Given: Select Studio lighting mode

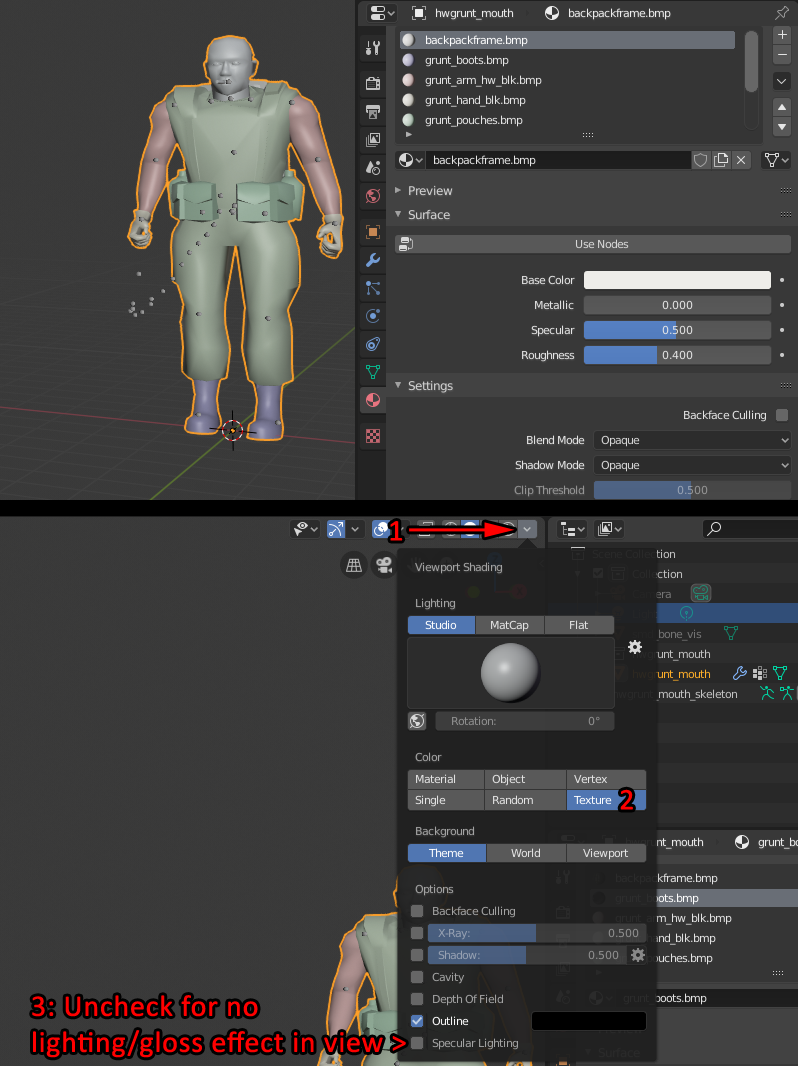Looking at the screenshot, I should tap(440, 625).
